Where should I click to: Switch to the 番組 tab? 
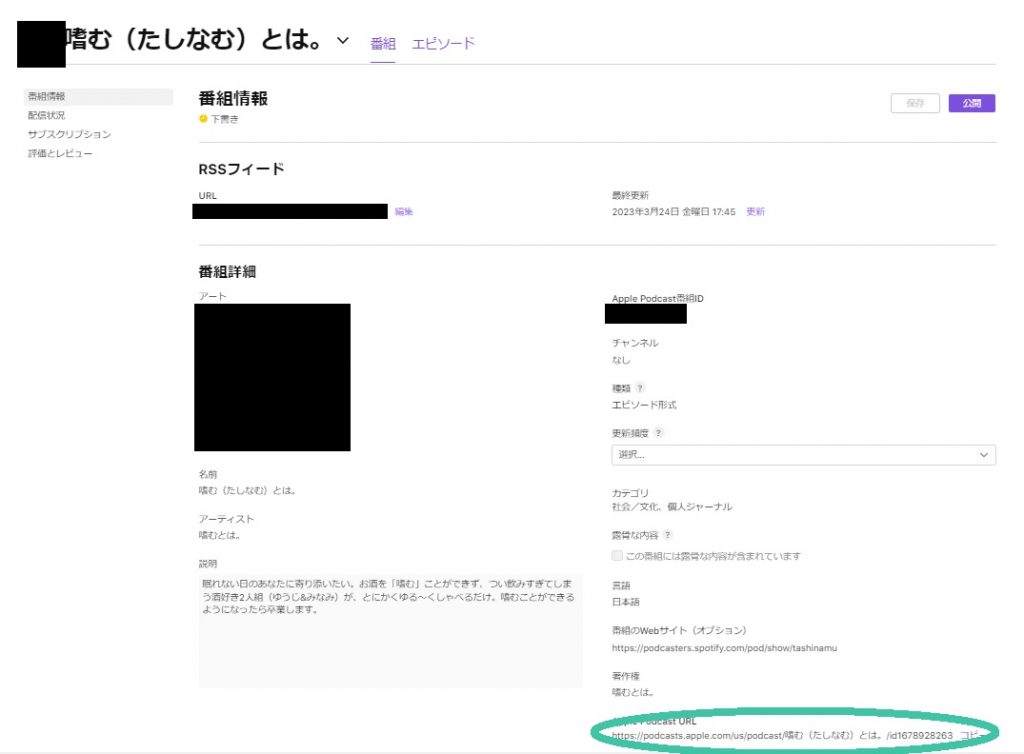tap(383, 44)
